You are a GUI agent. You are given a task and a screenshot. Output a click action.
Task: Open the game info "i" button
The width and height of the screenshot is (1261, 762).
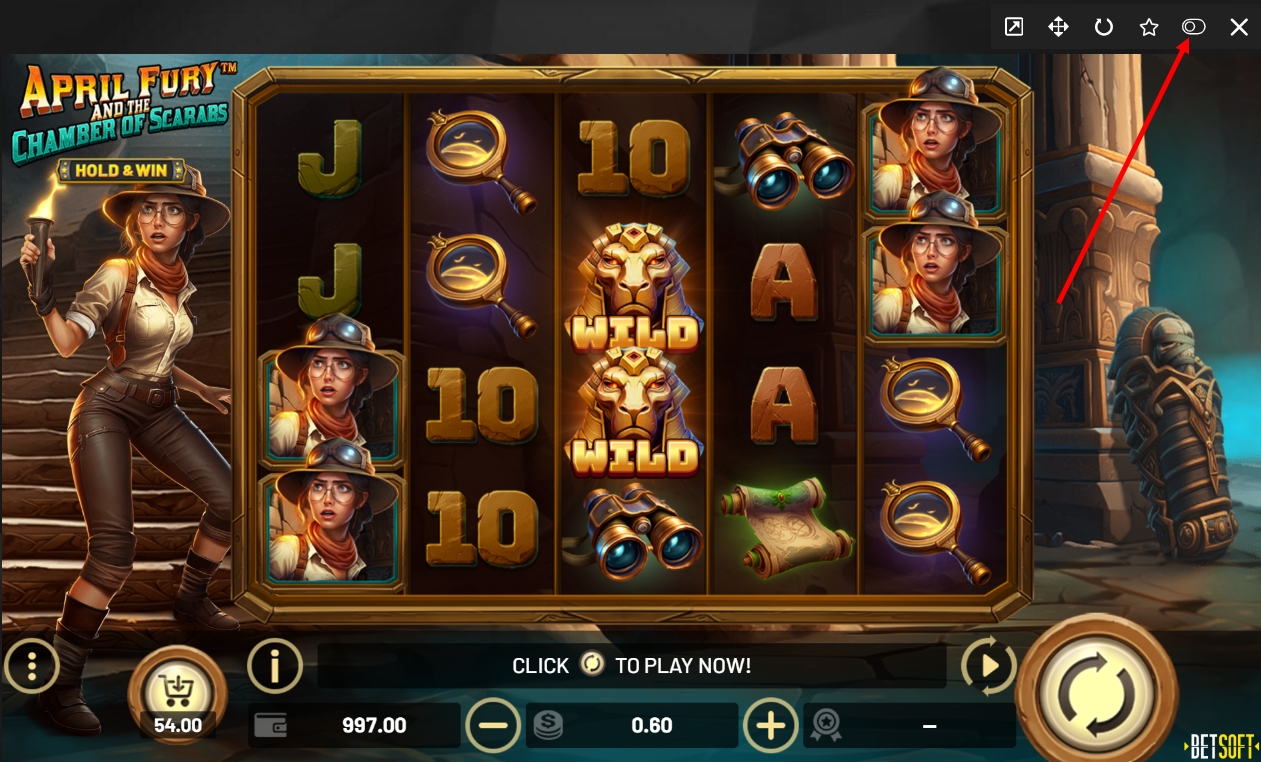pyautogui.click(x=274, y=665)
